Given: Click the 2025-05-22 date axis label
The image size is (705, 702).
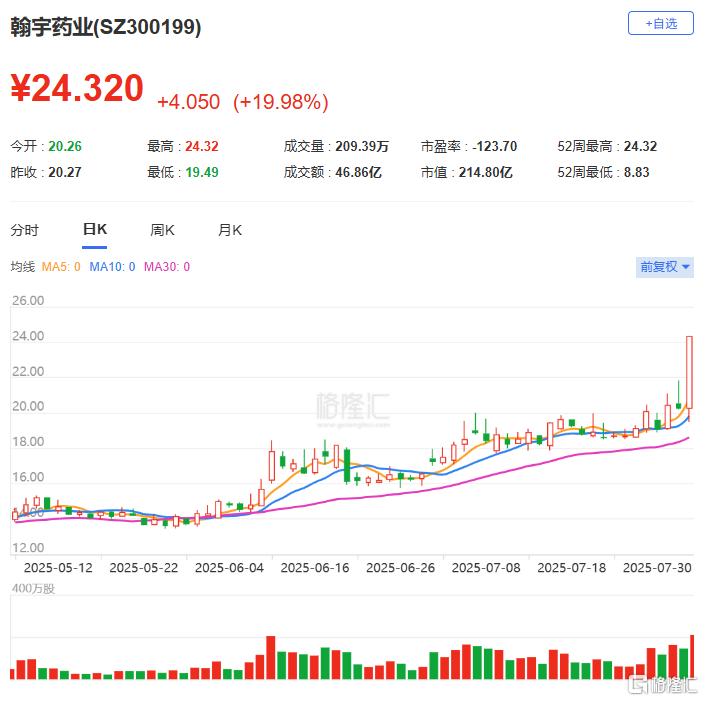Looking at the screenshot, I should (143, 568).
